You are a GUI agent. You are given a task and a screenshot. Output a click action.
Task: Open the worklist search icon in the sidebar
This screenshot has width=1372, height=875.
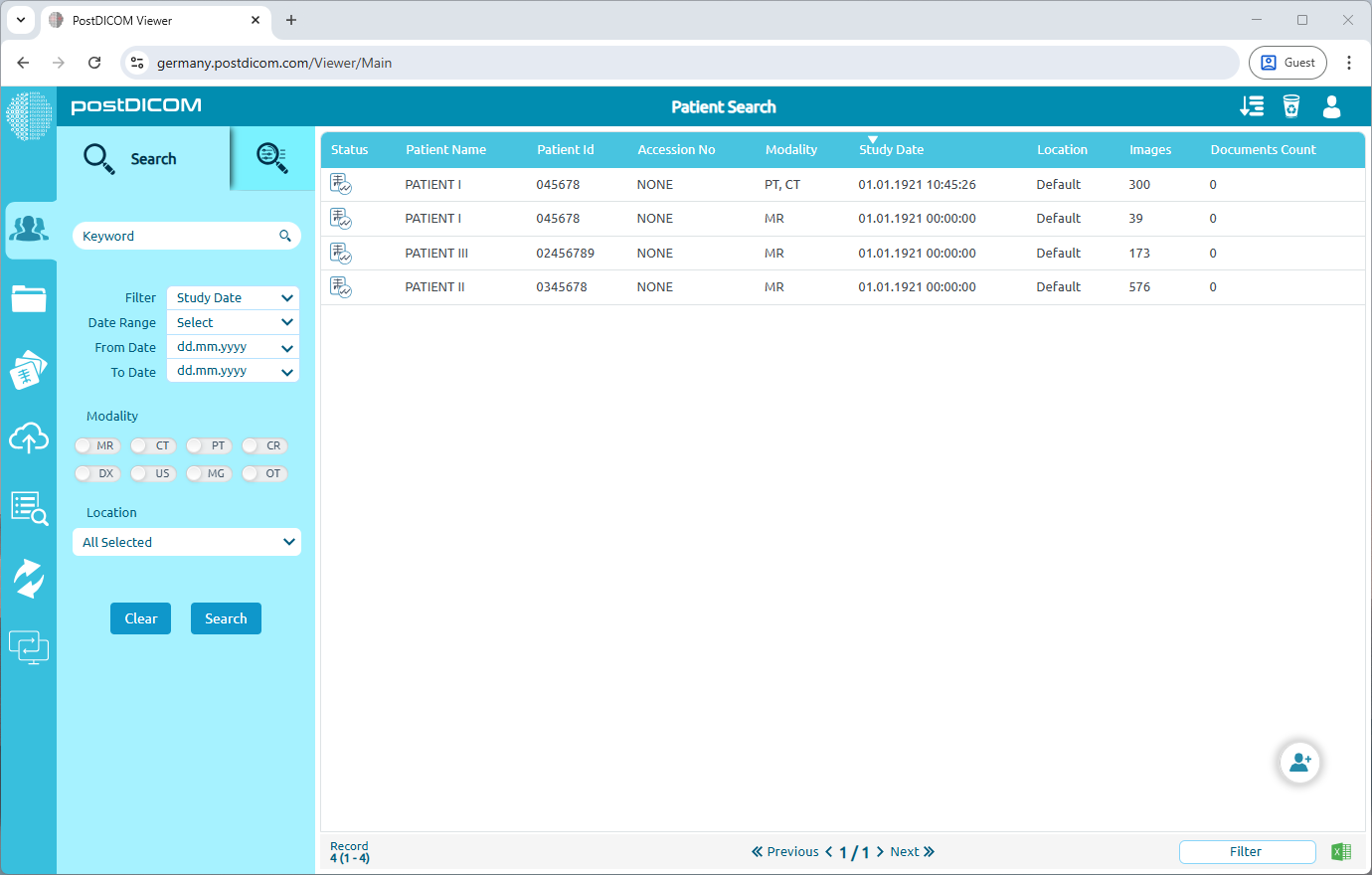pos(29,507)
